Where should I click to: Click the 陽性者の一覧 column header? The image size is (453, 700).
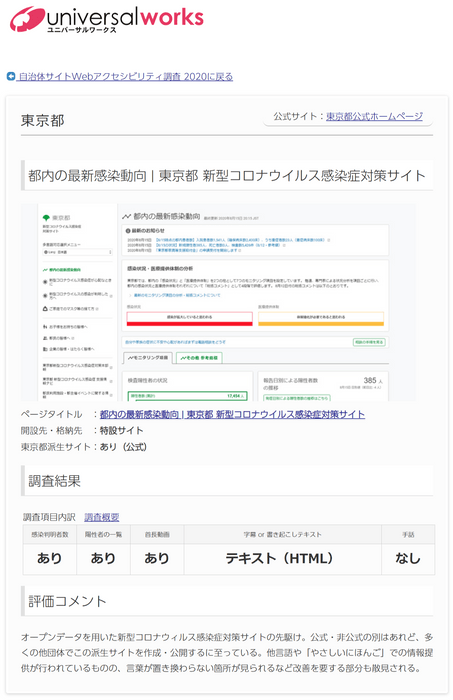104,534
